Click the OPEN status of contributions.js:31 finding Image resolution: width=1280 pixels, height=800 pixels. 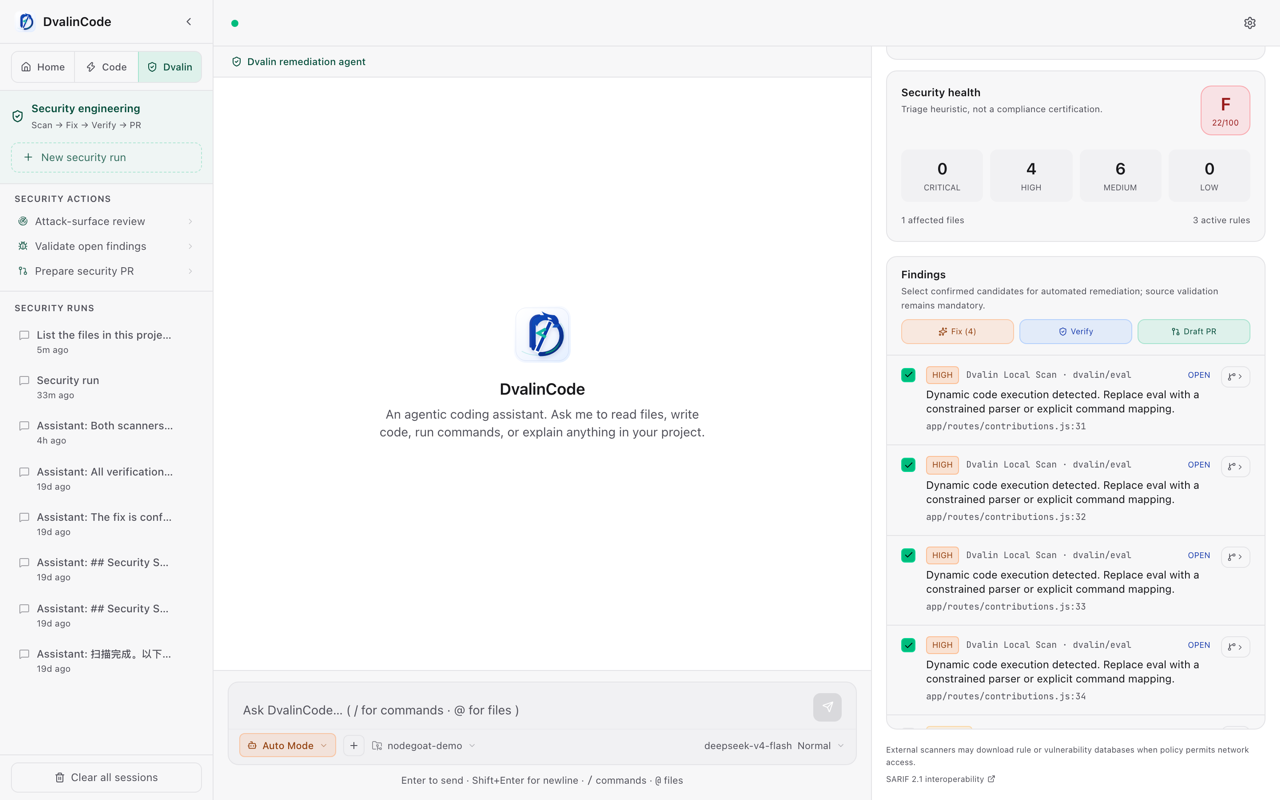click(x=1199, y=376)
